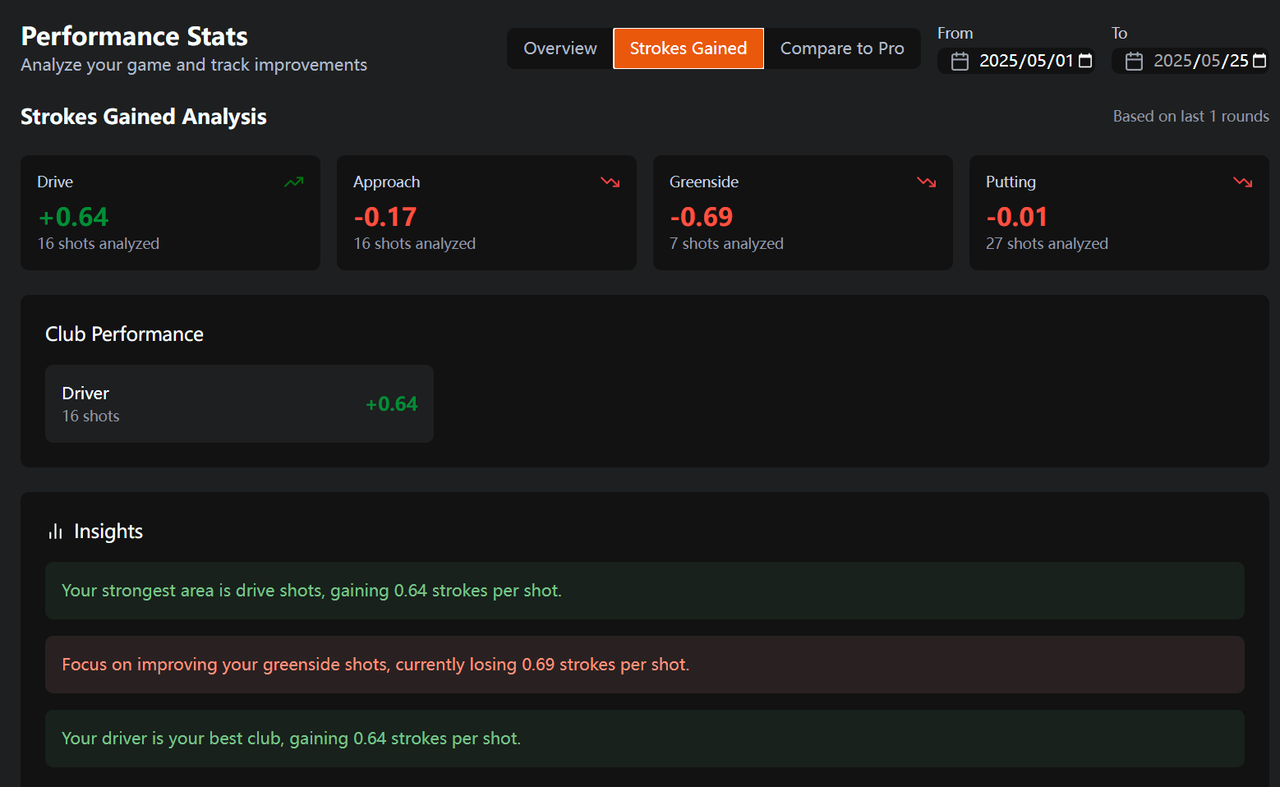This screenshot has width=1280, height=787.
Task: Click the 7 shots analyzed text
Action: coord(726,244)
